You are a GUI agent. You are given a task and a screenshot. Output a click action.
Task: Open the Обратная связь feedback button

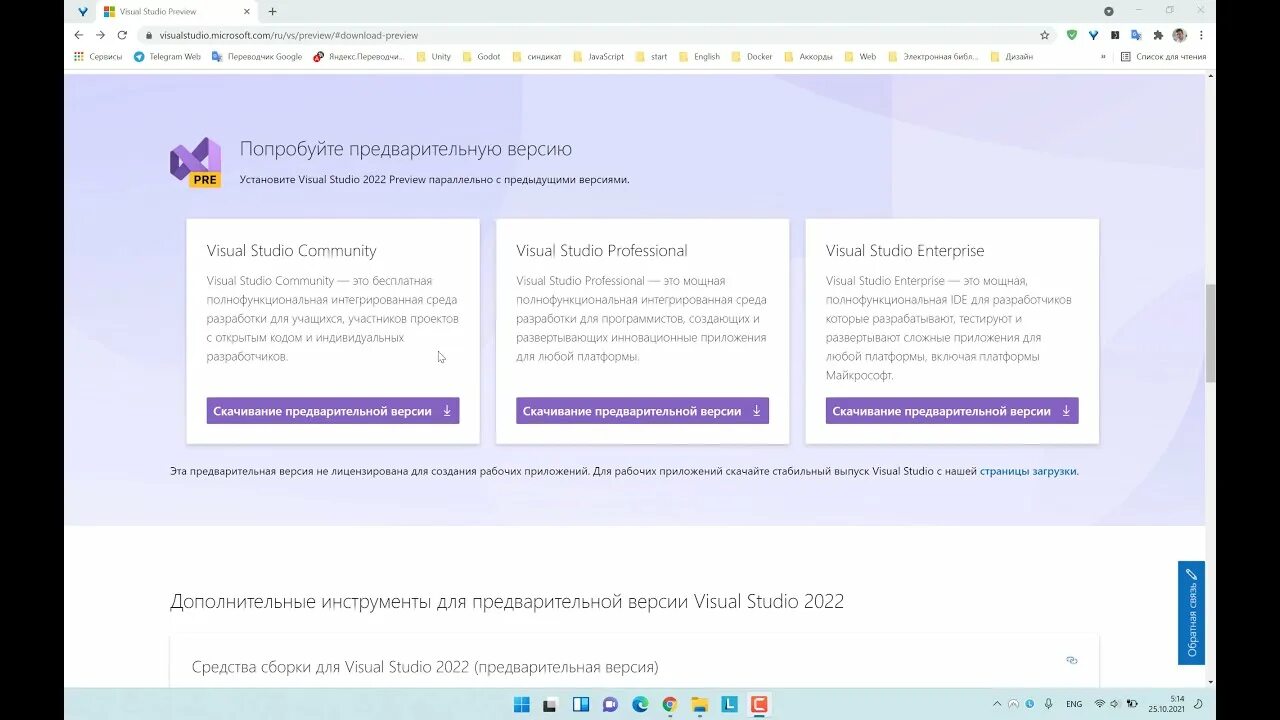[x=1191, y=613]
